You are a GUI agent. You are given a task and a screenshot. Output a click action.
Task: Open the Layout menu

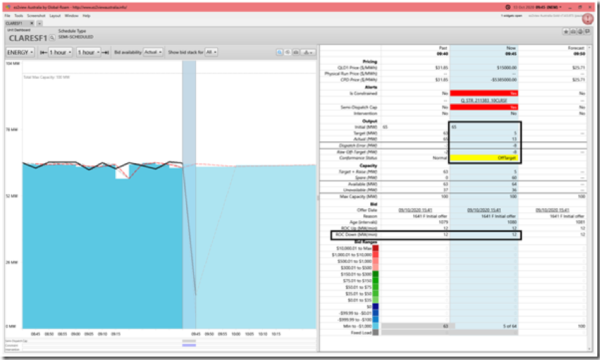(55, 16)
